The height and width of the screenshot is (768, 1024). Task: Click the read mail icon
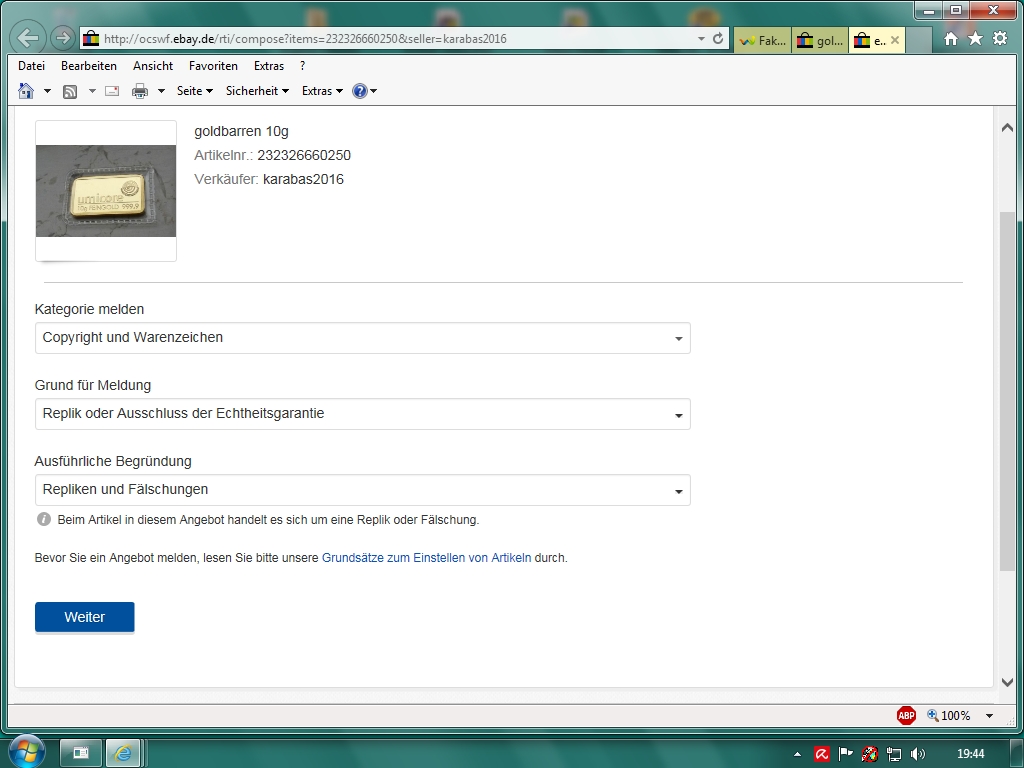click(x=112, y=91)
